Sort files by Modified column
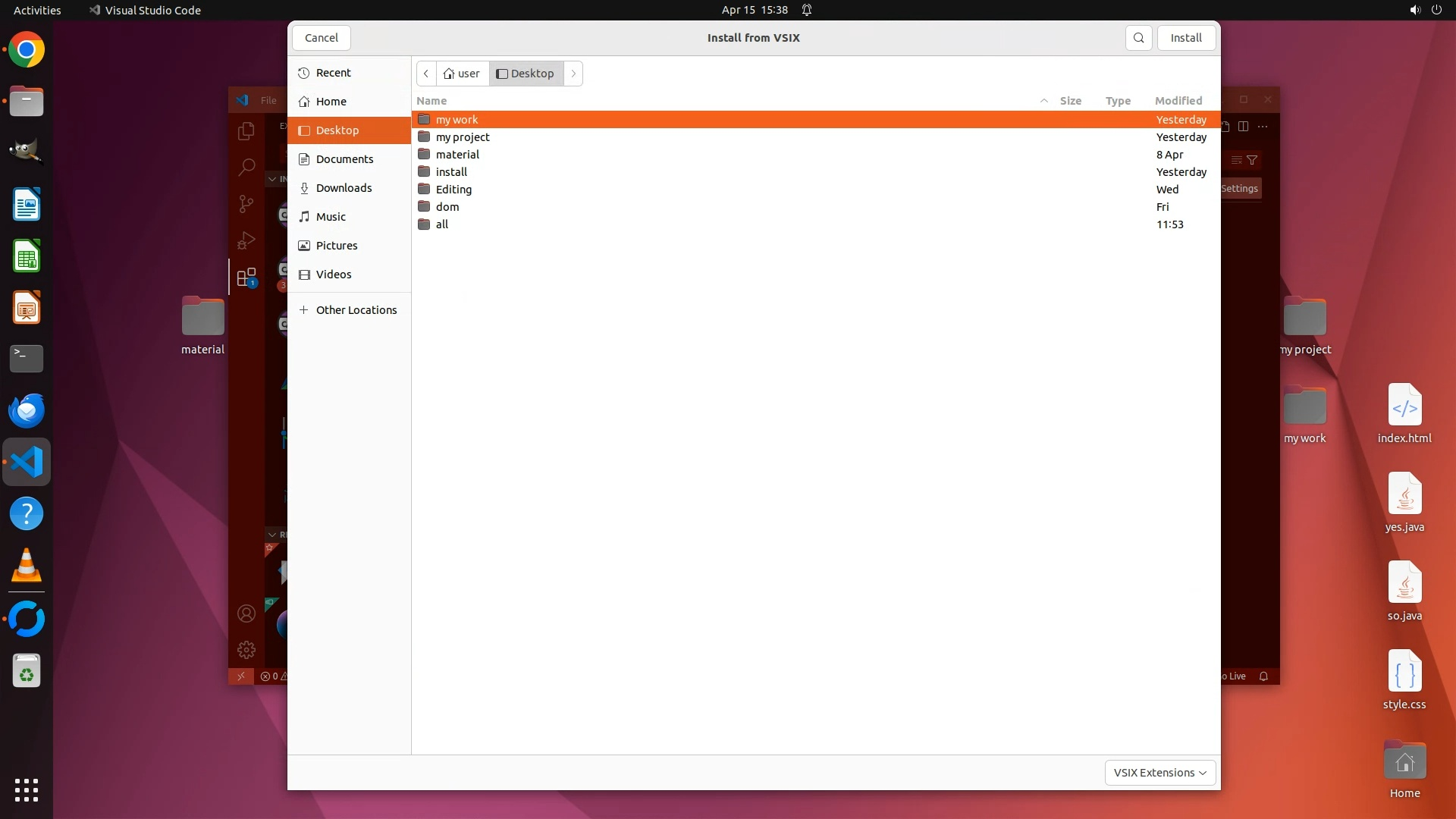Viewport: 1456px width, 819px height. 1178,101
